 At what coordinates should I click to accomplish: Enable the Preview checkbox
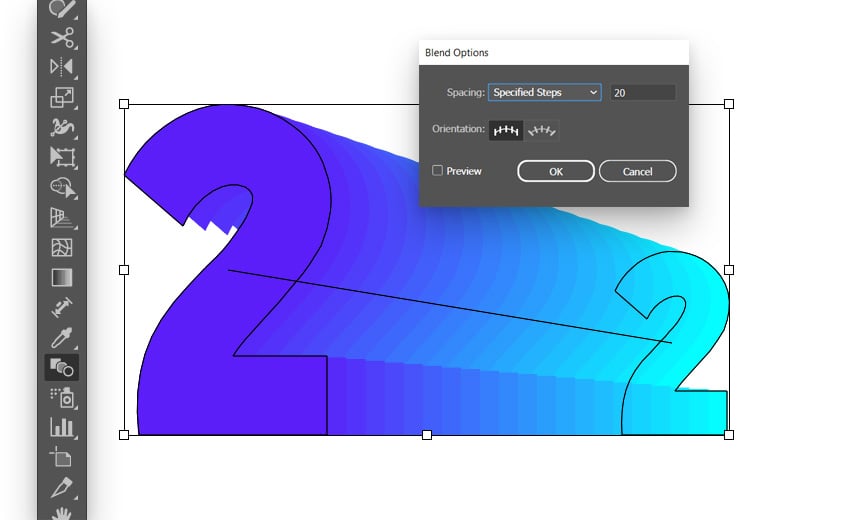coord(437,171)
